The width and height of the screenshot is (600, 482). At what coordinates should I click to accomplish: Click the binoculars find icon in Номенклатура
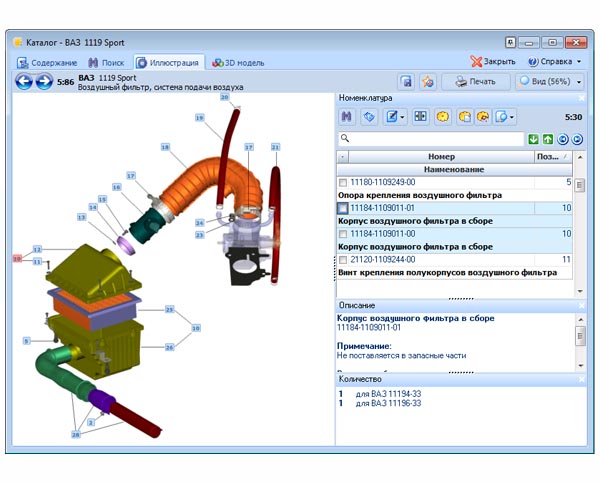347,117
